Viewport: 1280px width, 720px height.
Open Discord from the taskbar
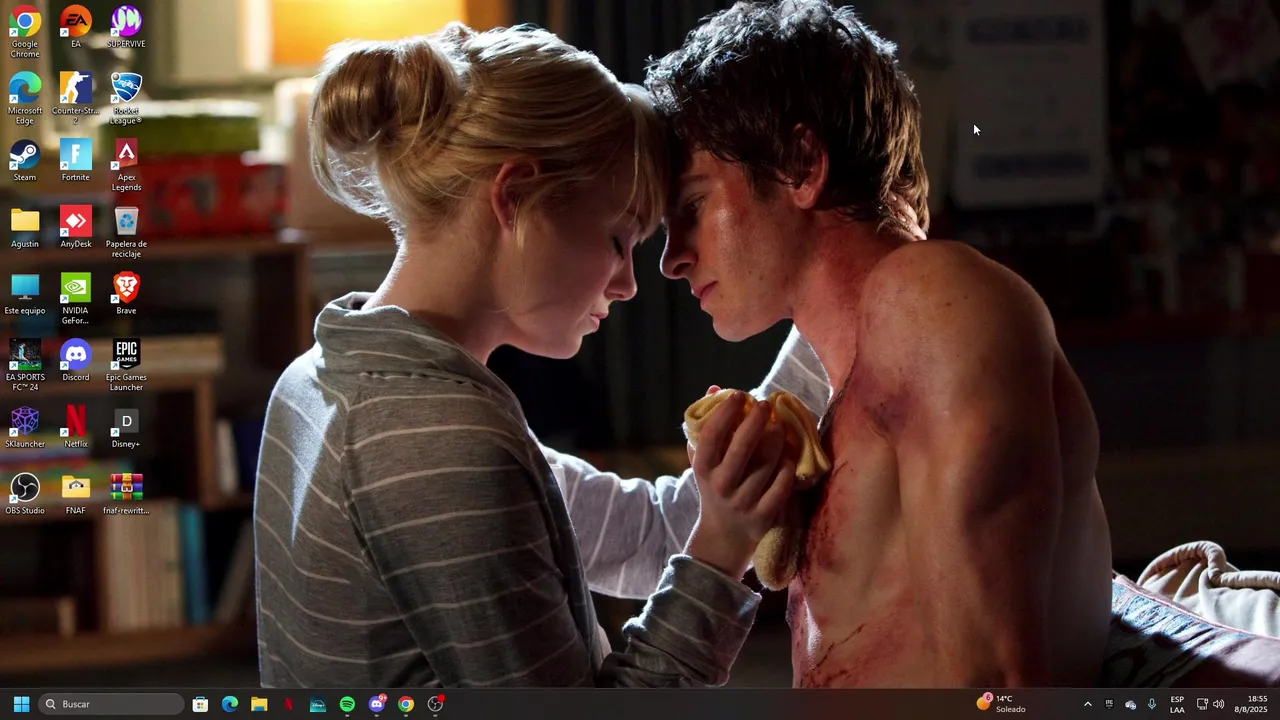[377, 704]
